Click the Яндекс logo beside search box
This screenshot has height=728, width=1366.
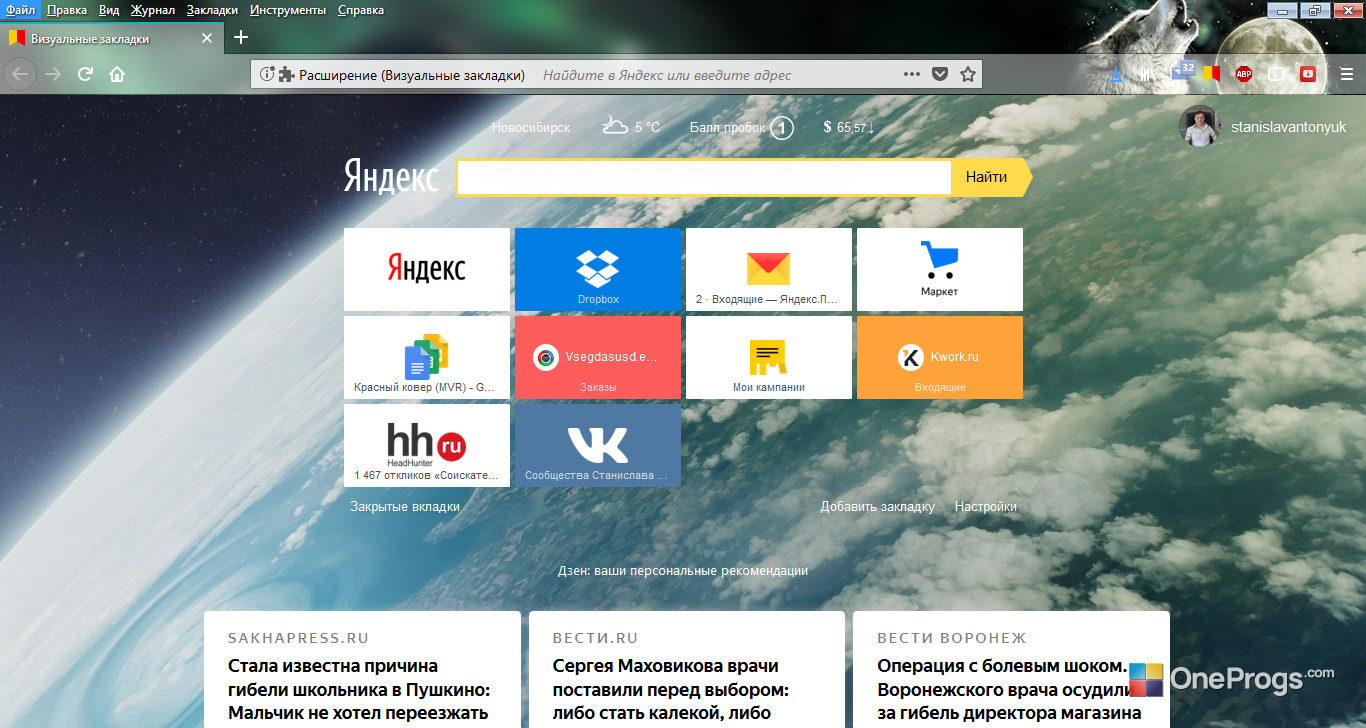tap(391, 177)
